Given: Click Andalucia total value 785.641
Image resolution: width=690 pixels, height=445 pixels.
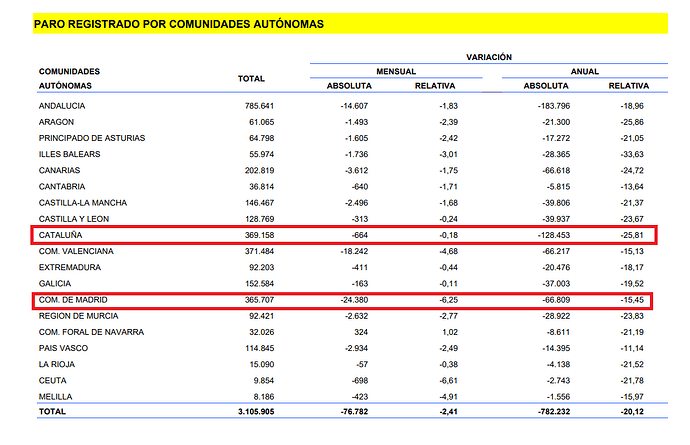Looking at the screenshot, I should 253,105.
